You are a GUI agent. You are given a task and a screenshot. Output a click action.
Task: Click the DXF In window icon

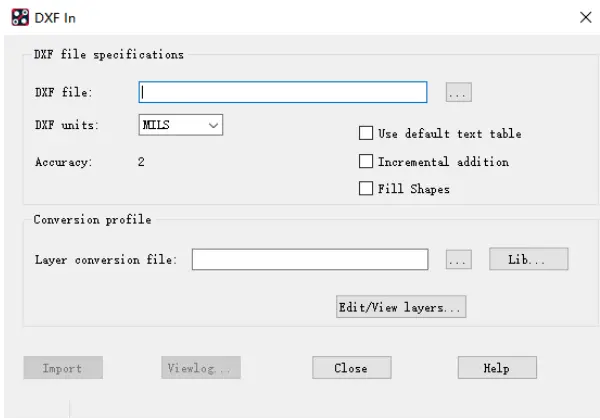tap(17, 17)
